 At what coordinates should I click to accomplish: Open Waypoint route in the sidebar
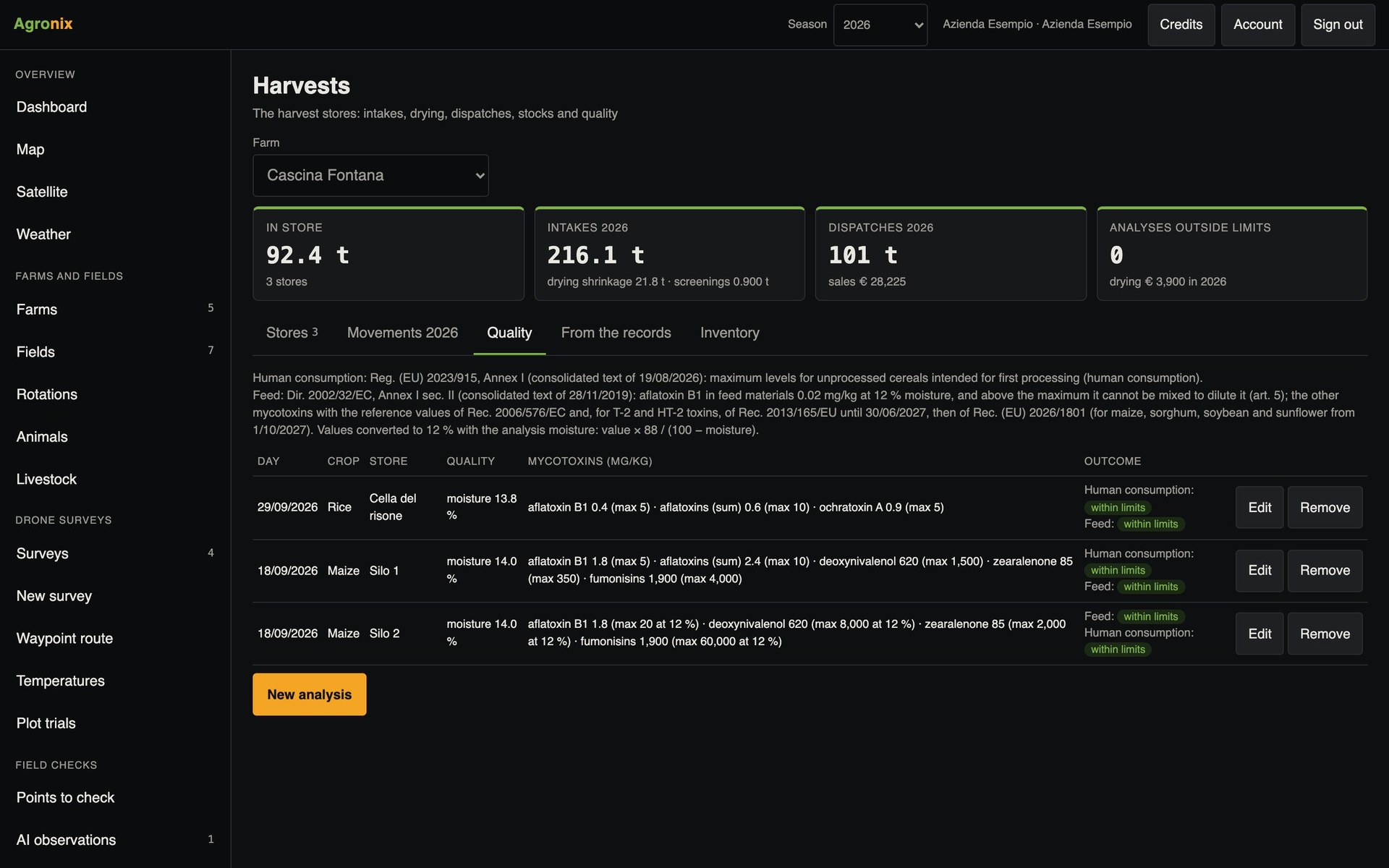click(x=115, y=639)
